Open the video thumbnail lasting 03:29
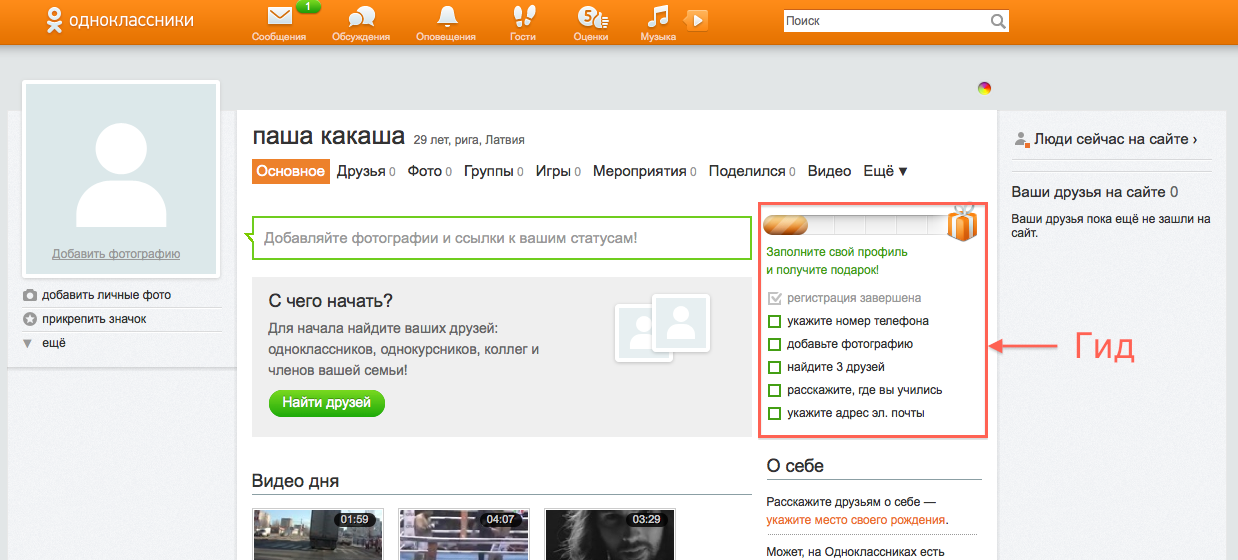Image resolution: width=1238 pixels, height=560 pixels. coord(609,534)
